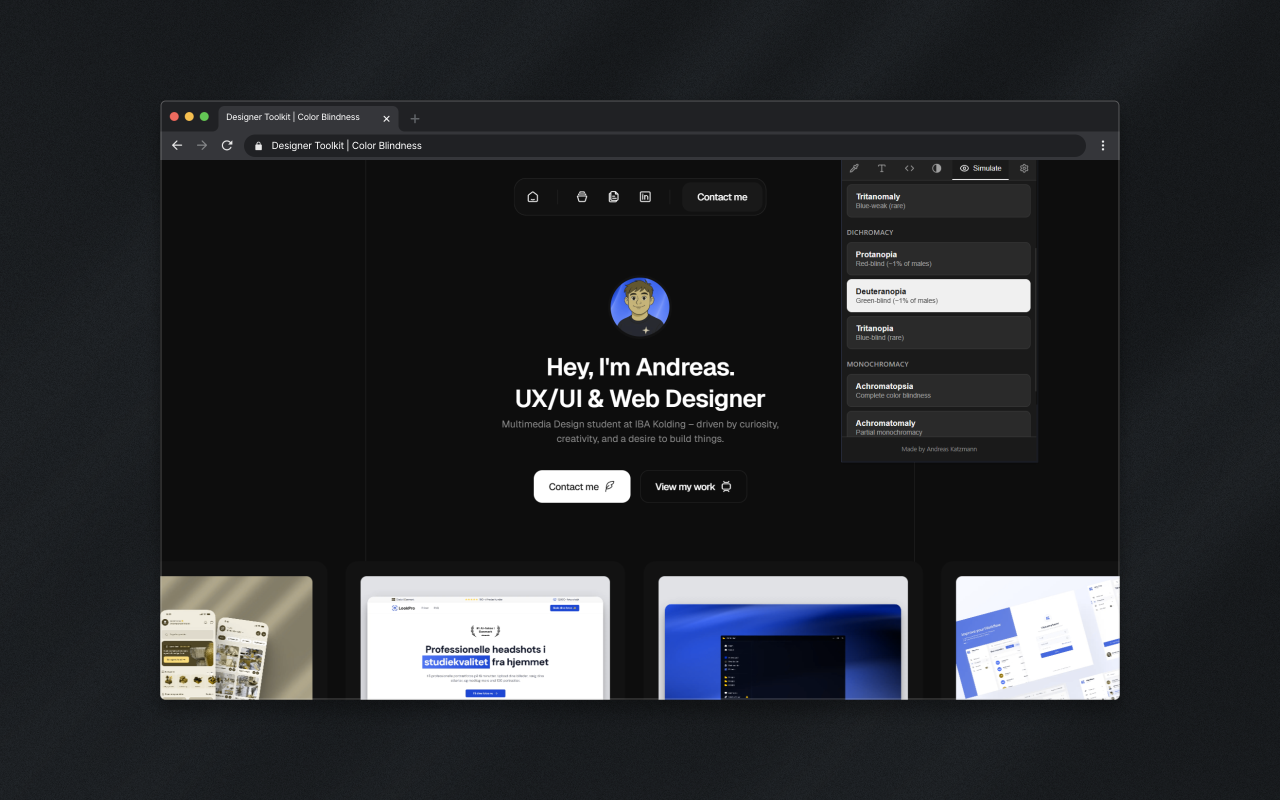Reload the current page
The width and height of the screenshot is (1280, 800).
tap(226, 145)
